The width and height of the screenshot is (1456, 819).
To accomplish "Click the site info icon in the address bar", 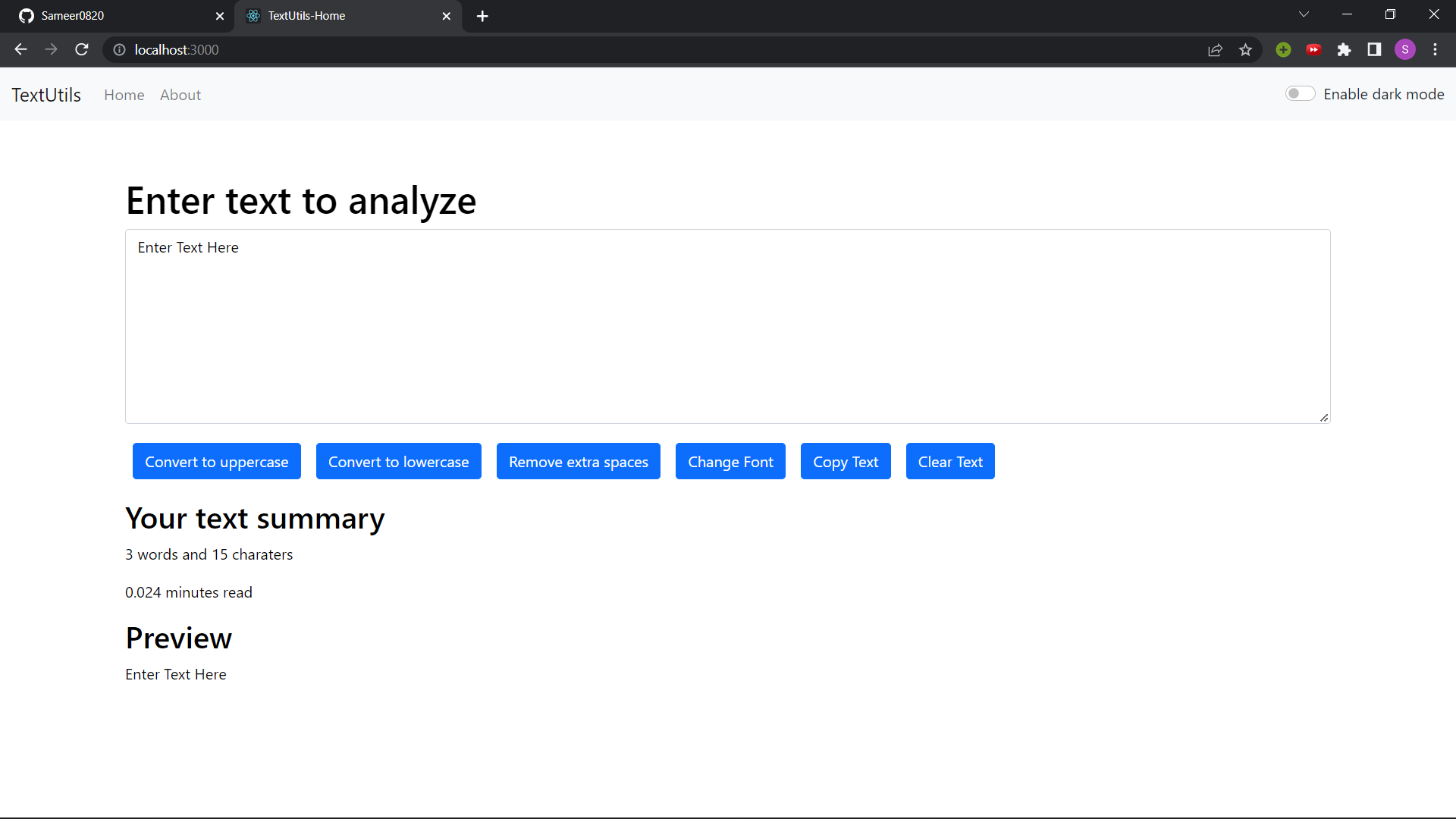I will coord(119,50).
